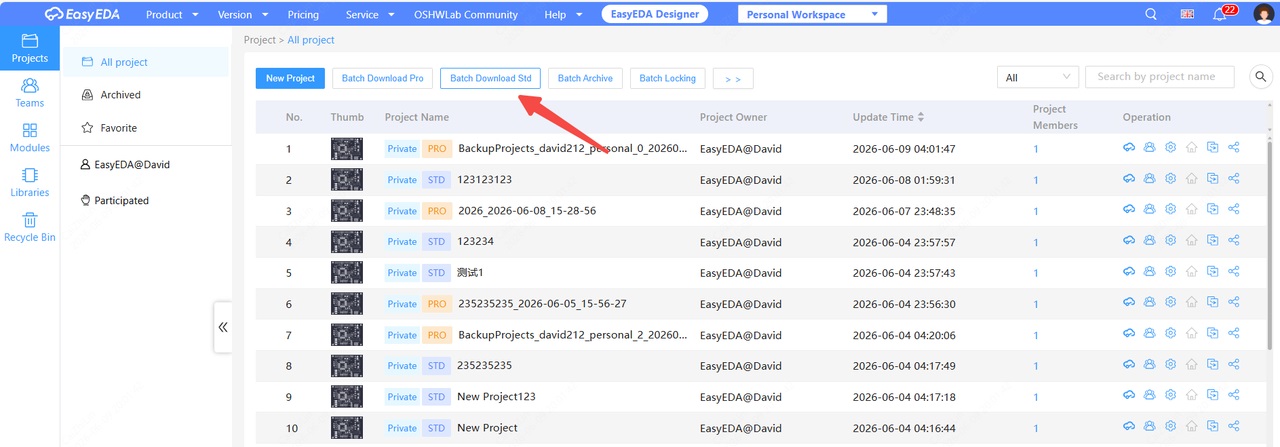The image size is (1280, 447).
Task: Download project 123123123 via cloud icon
Action: pos(1129,179)
